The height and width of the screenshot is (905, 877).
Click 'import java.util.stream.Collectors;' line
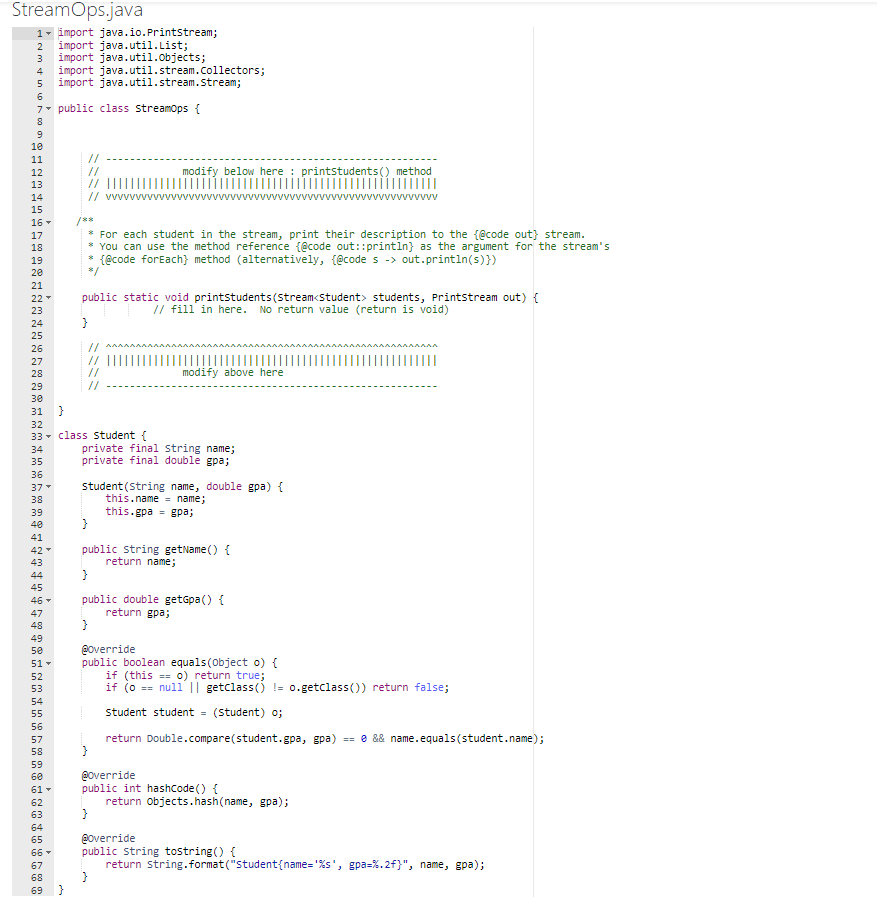161,70
